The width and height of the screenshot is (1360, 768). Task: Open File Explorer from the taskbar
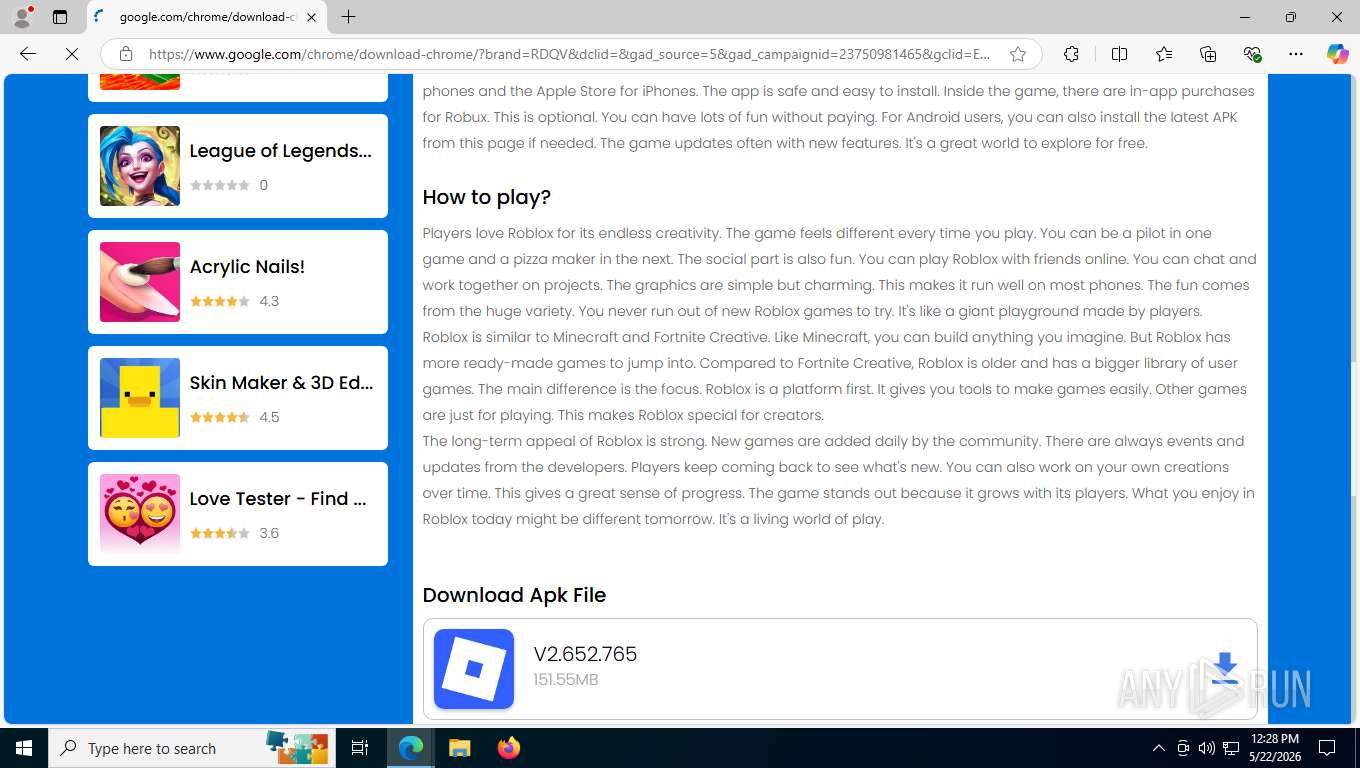[x=459, y=748]
